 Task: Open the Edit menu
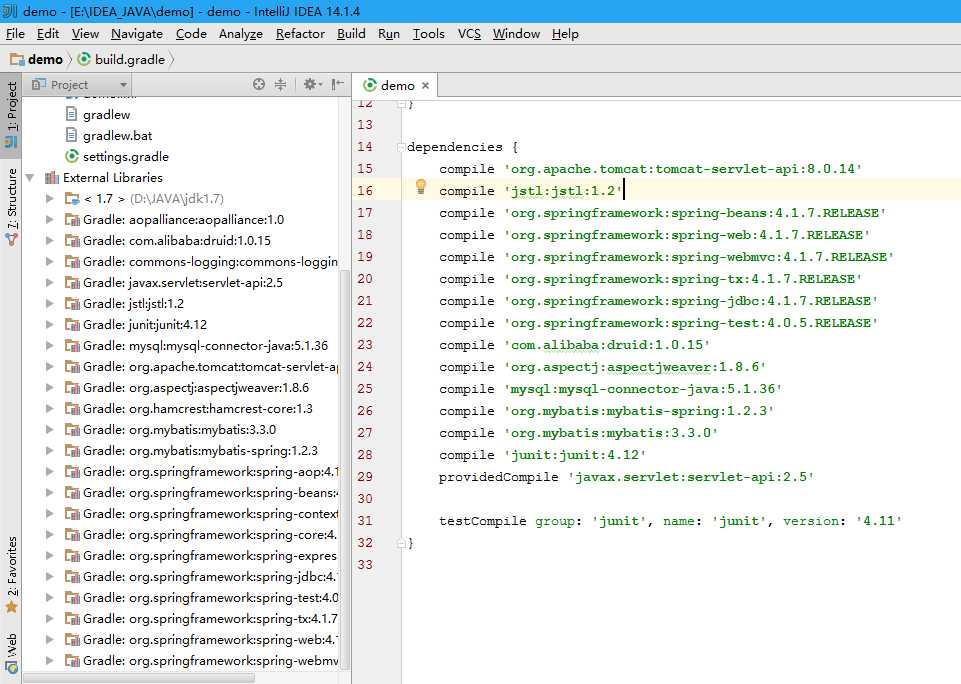48,34
